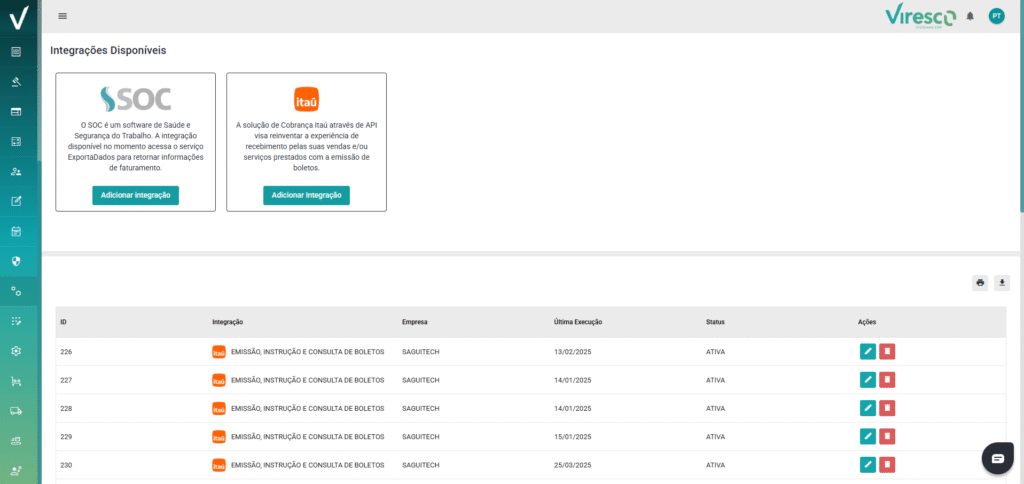Delete integration with ID 227

click(x=887, y=380)
